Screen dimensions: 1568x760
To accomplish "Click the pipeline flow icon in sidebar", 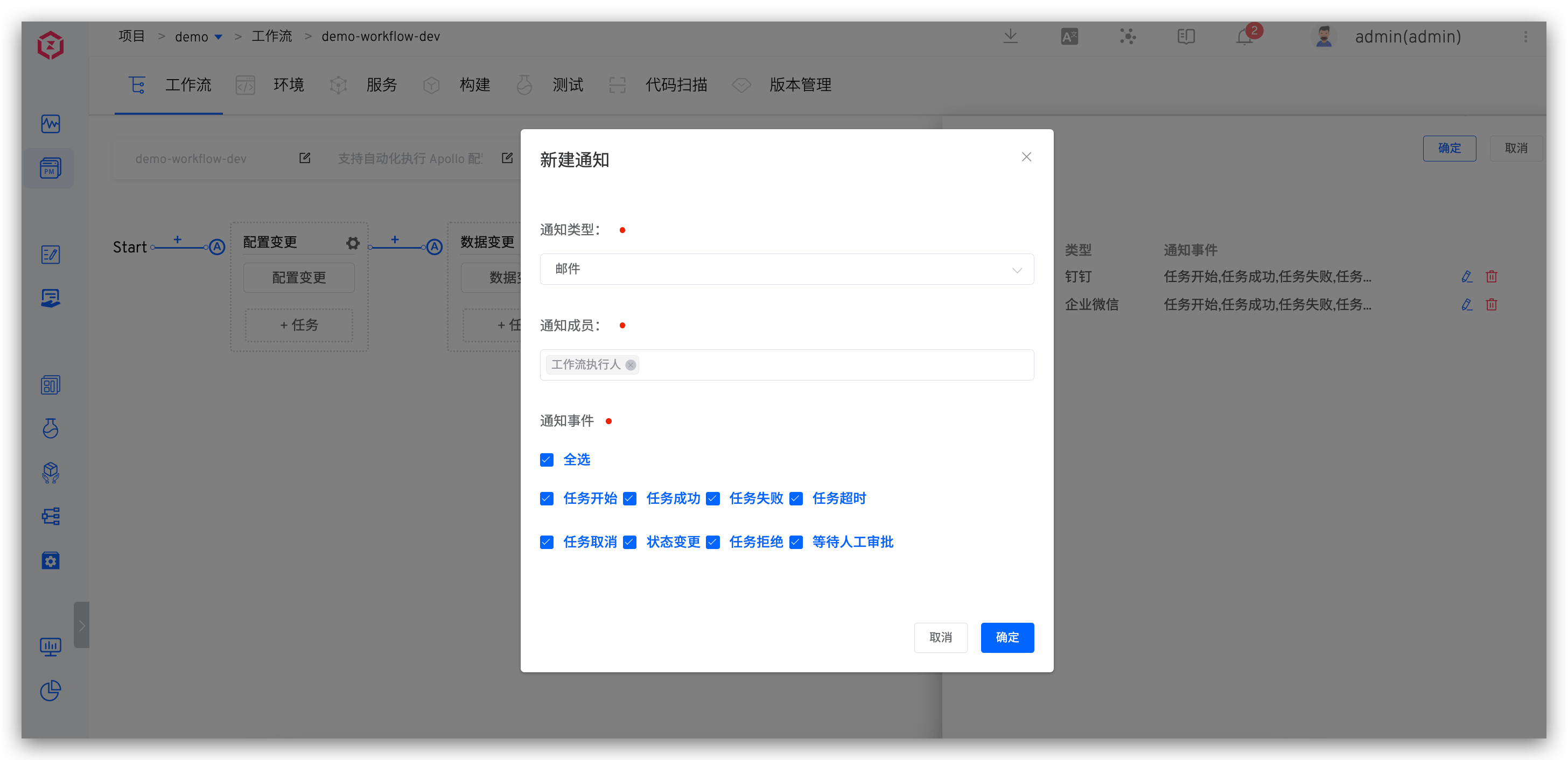I will click(50, 516).
